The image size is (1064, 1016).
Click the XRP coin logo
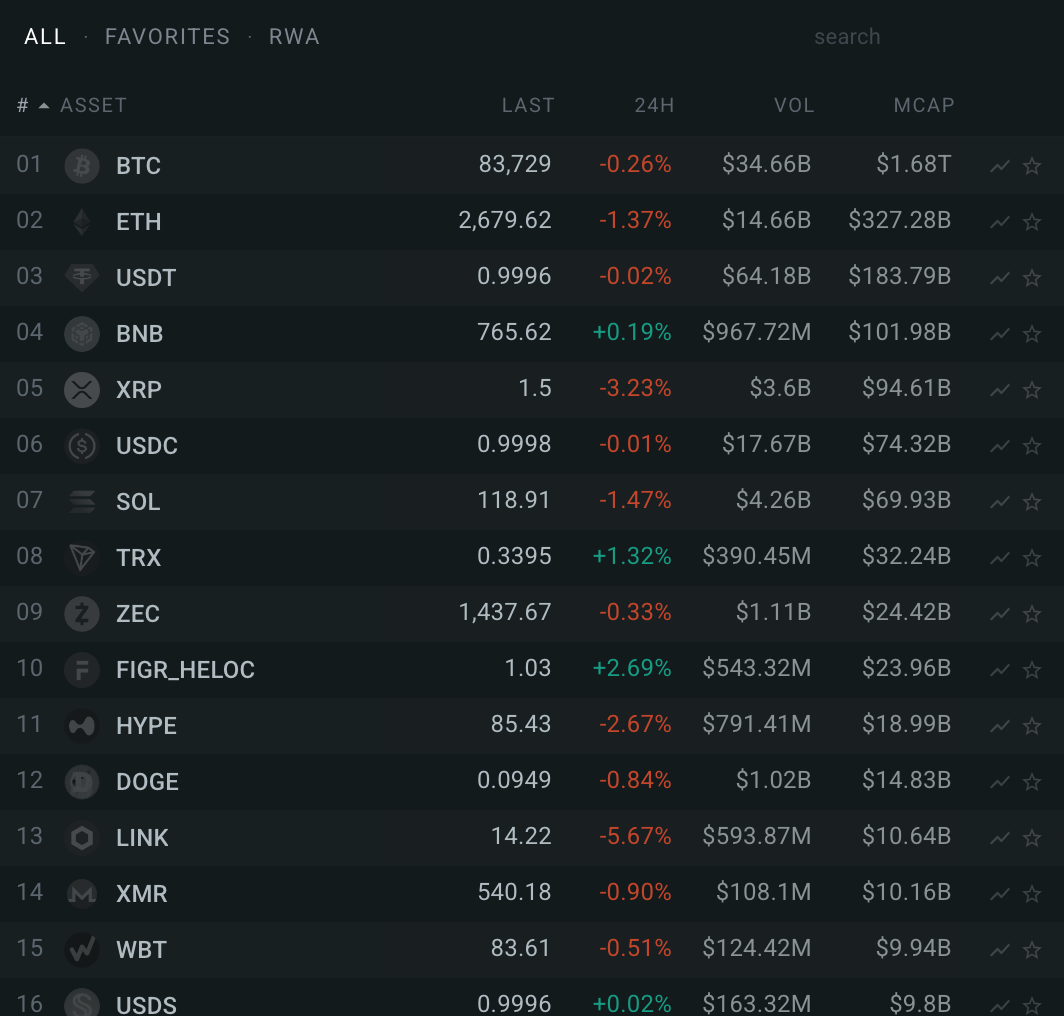[82, 390]
